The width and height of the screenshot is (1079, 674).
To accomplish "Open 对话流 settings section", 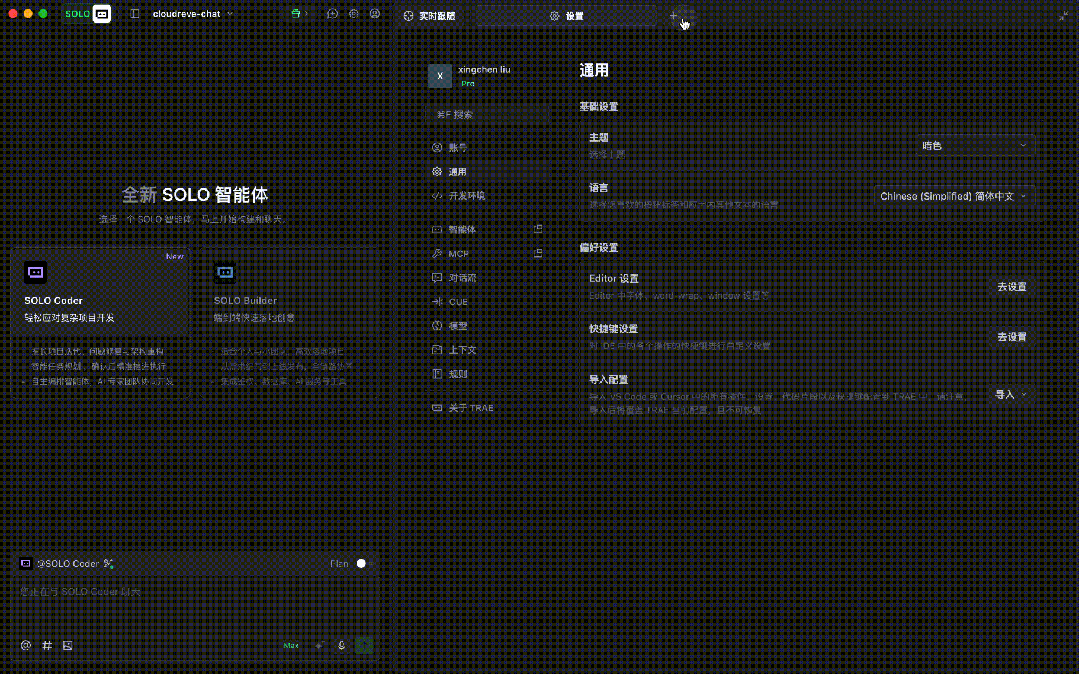I will [489, 277].
